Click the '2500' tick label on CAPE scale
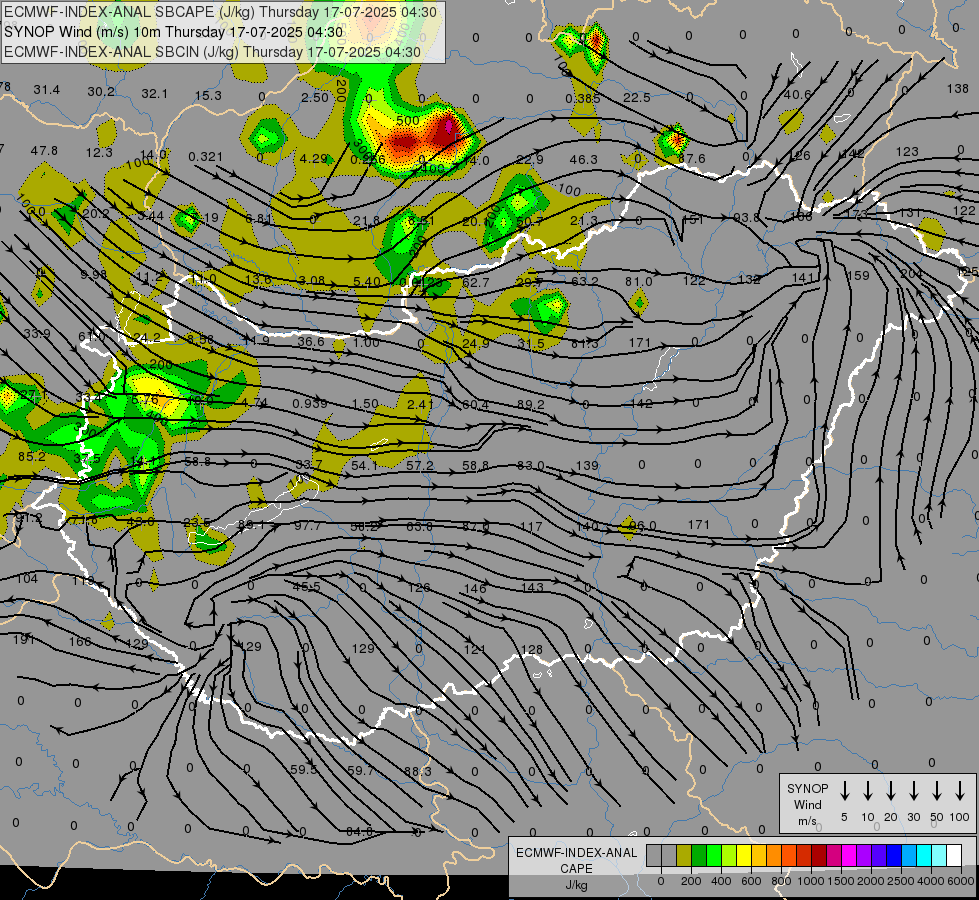Viewport: 979px width, 900px height. point(900,881)
